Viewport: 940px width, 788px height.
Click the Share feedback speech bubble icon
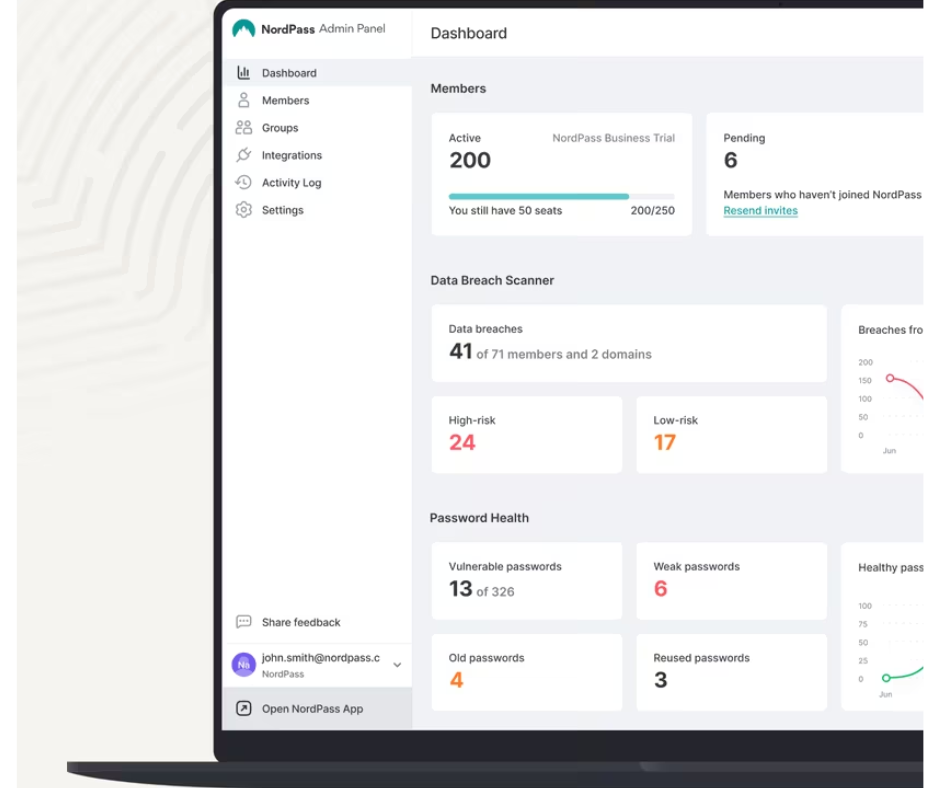243,622
